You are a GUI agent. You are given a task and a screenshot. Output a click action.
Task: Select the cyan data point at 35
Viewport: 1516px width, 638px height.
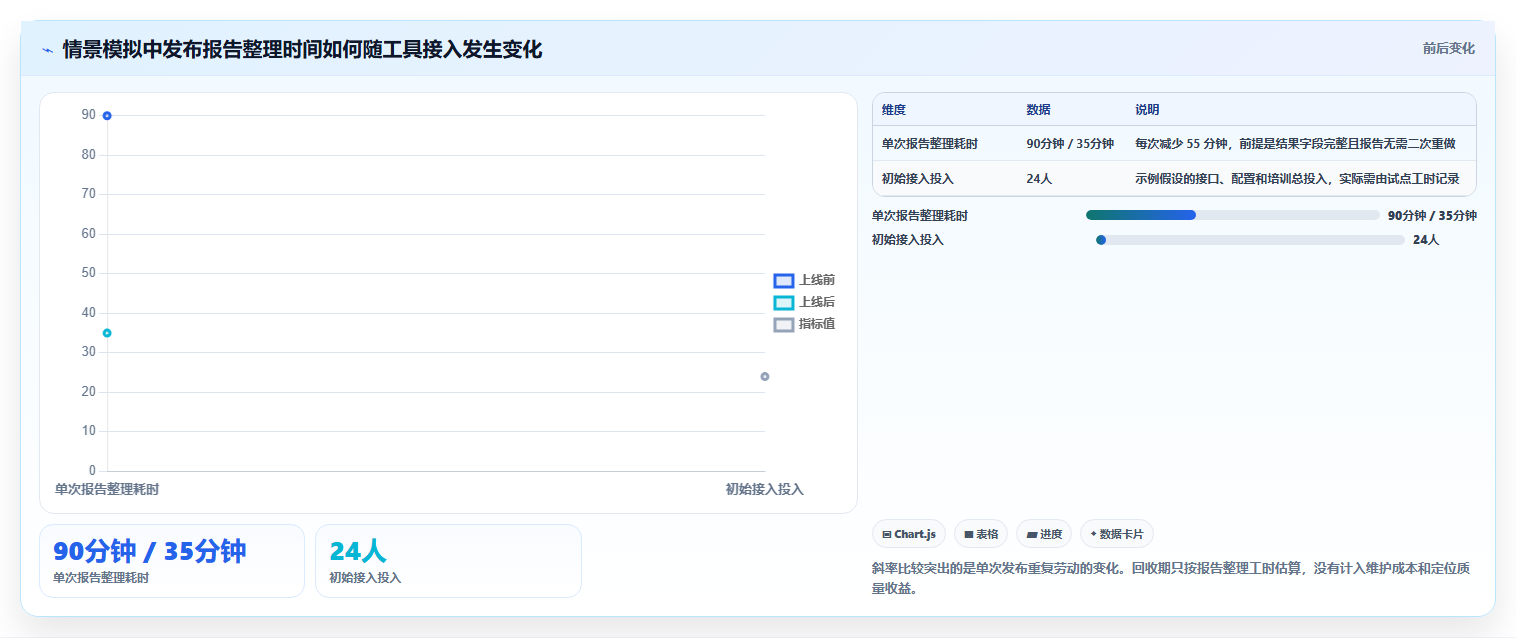click(107, 333)
